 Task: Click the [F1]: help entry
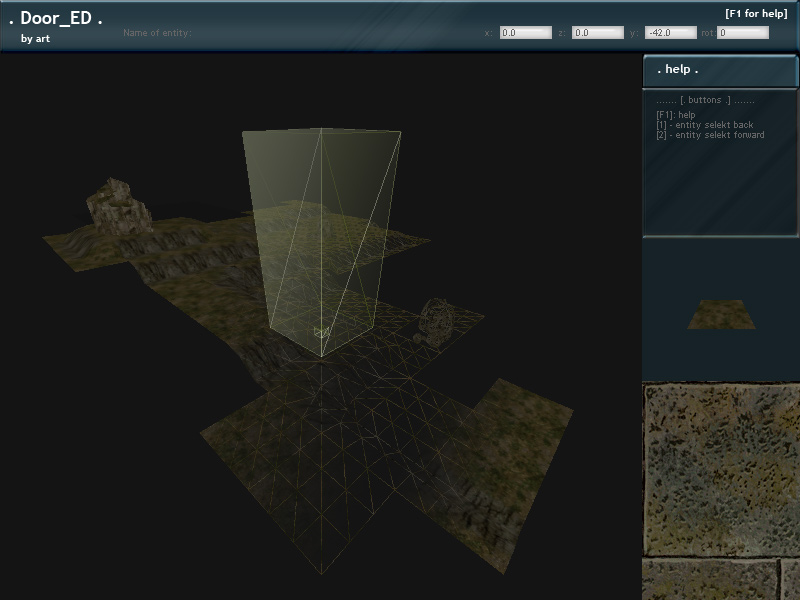tap(676, 115)
